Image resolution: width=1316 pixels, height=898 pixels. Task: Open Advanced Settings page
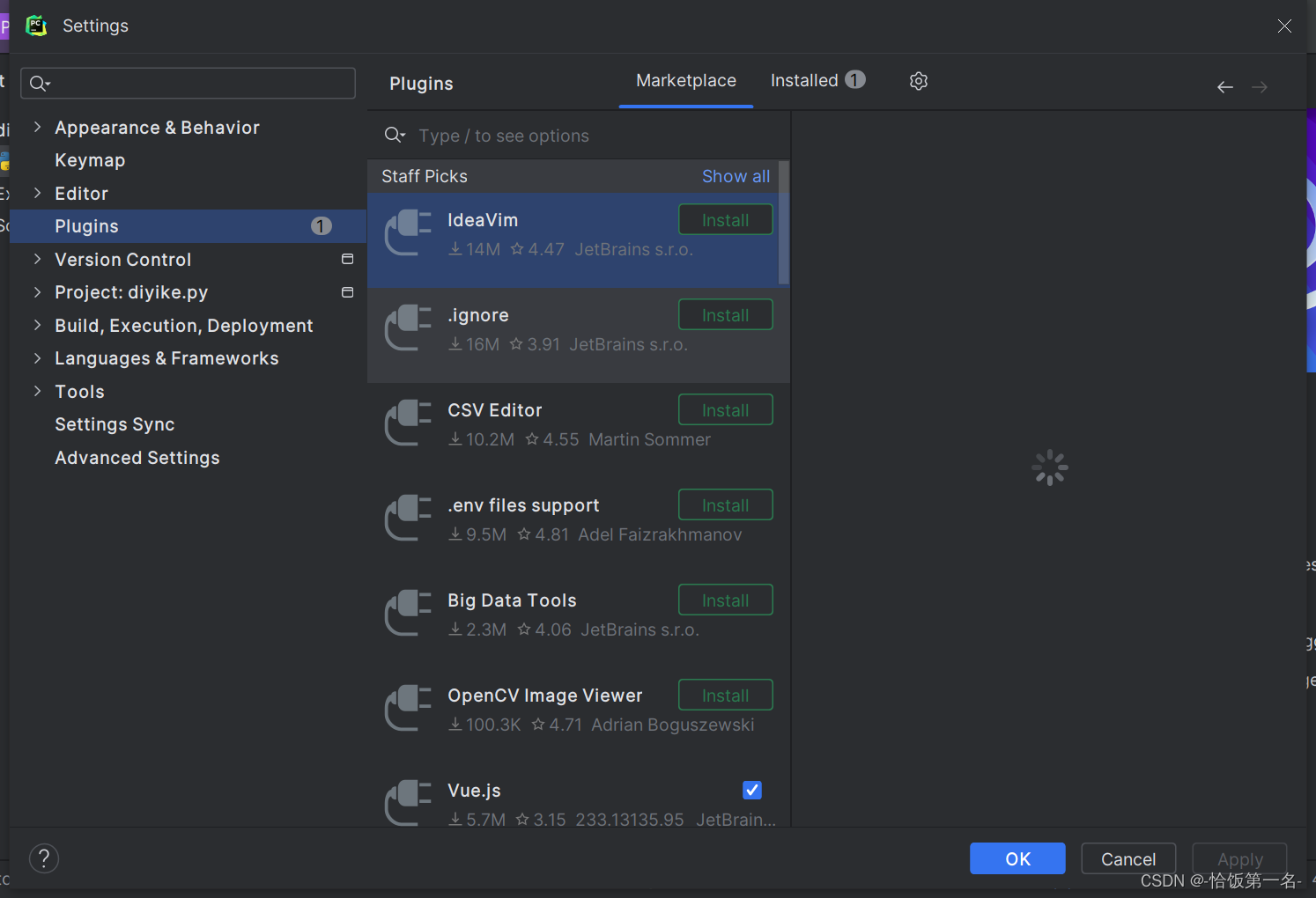coord(137,458)
